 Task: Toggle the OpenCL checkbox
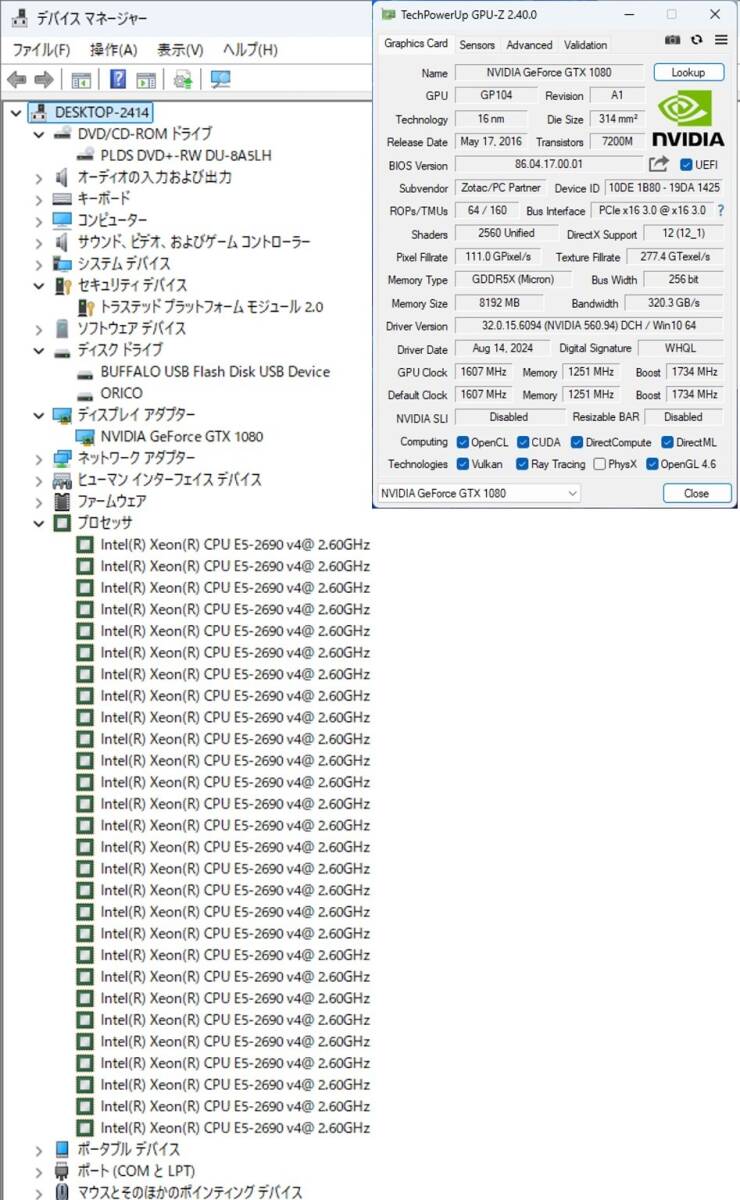pos(463,442)
